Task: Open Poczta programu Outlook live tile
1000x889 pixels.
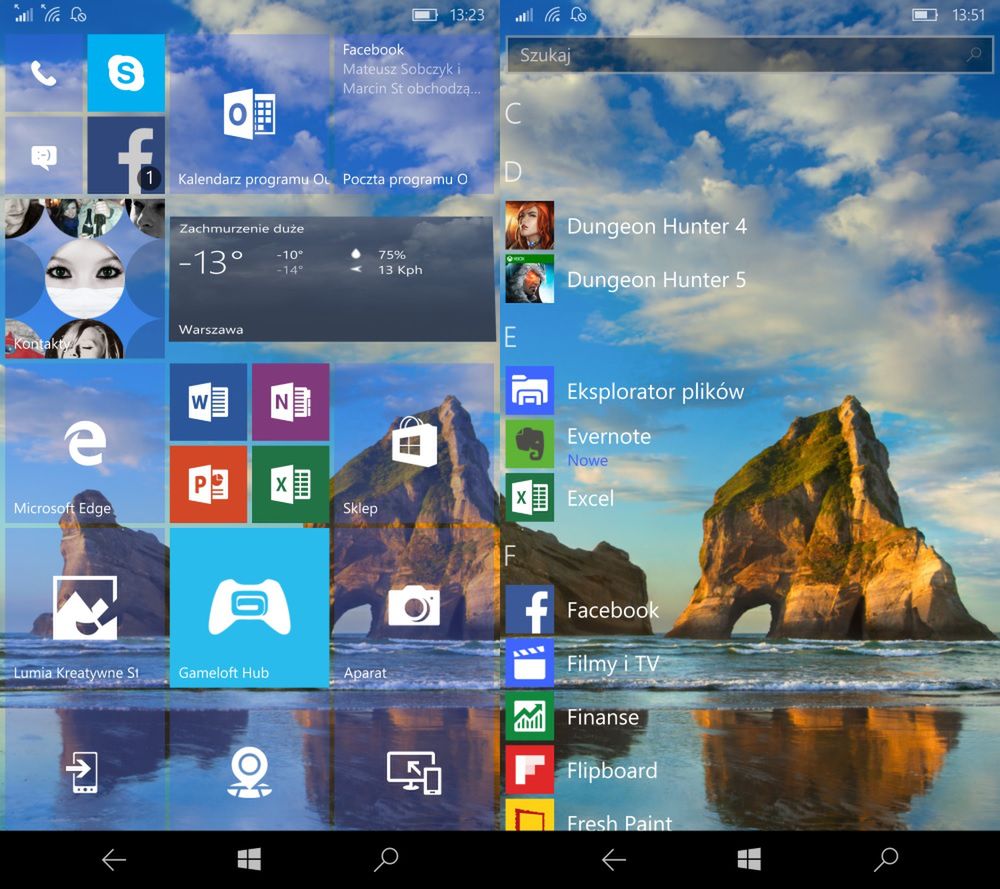Action: tap(414, 114)
